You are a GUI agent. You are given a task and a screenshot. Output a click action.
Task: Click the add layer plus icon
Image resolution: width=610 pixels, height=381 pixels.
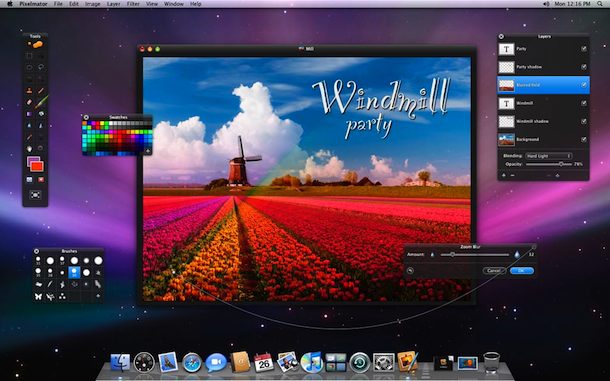(504, 176)
